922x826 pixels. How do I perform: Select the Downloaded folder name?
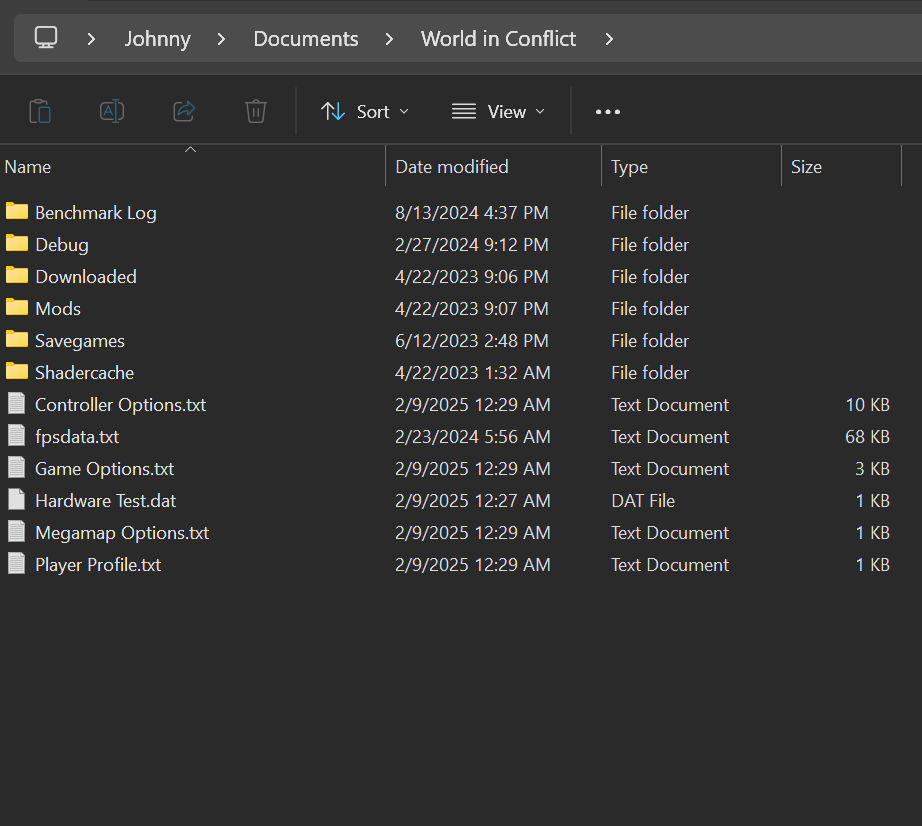coord(86,276)
